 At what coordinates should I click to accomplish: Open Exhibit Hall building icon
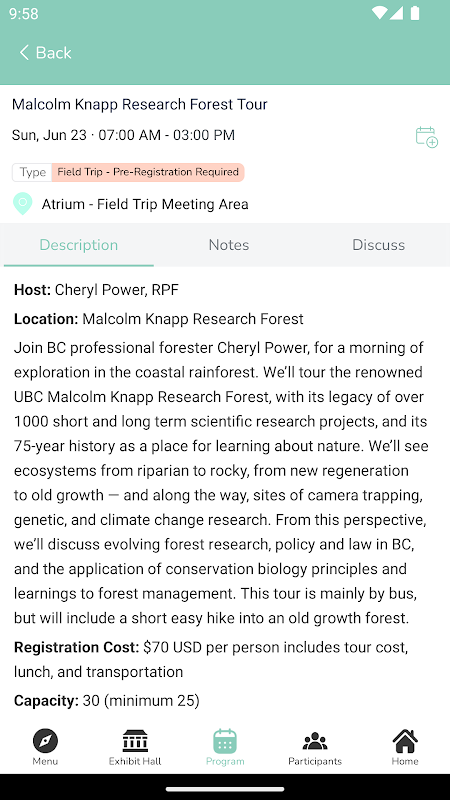135,741
